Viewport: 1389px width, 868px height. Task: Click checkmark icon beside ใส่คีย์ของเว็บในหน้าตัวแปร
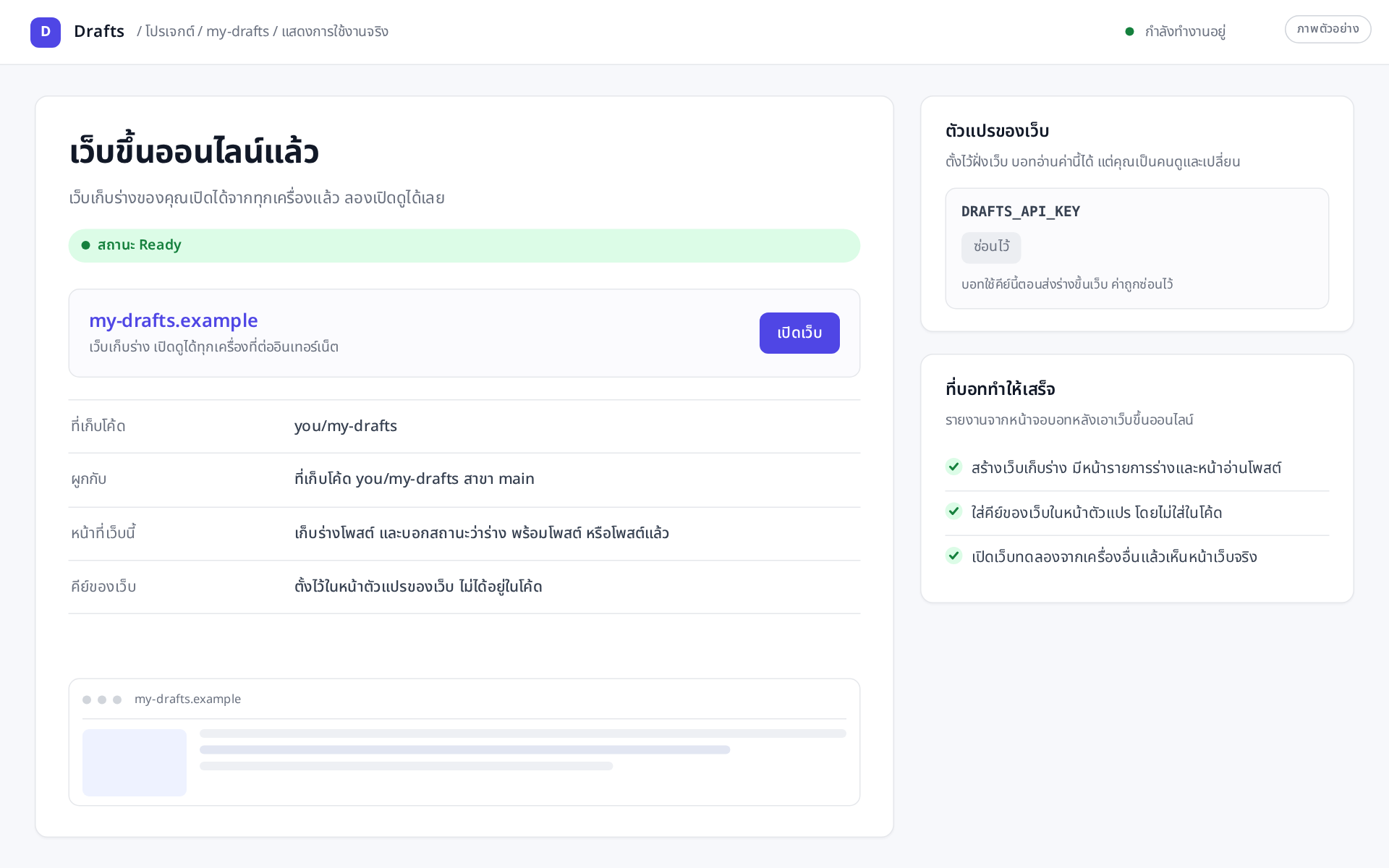(953, 511)
